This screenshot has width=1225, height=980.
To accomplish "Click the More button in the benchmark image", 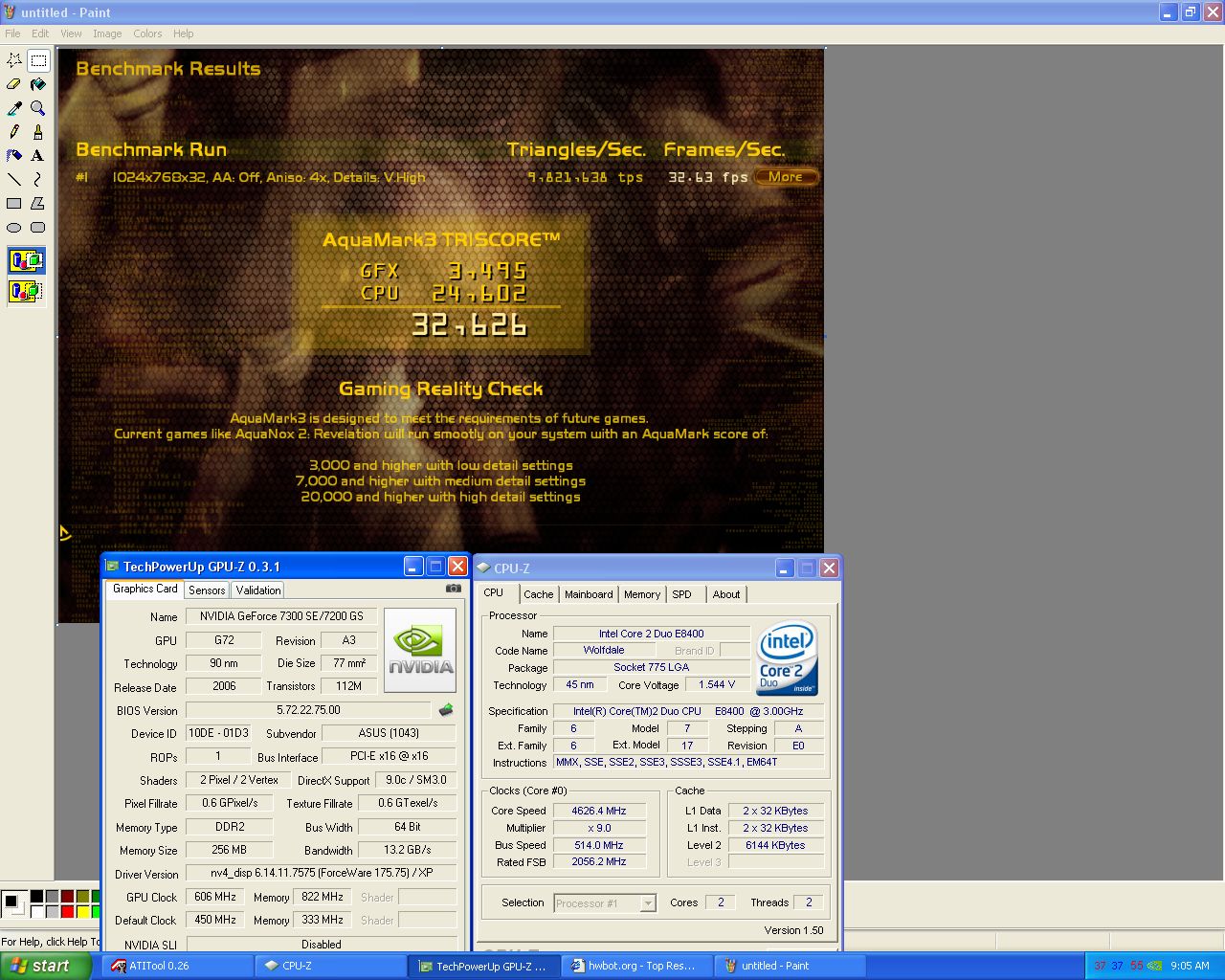I will tap(786, 176).
